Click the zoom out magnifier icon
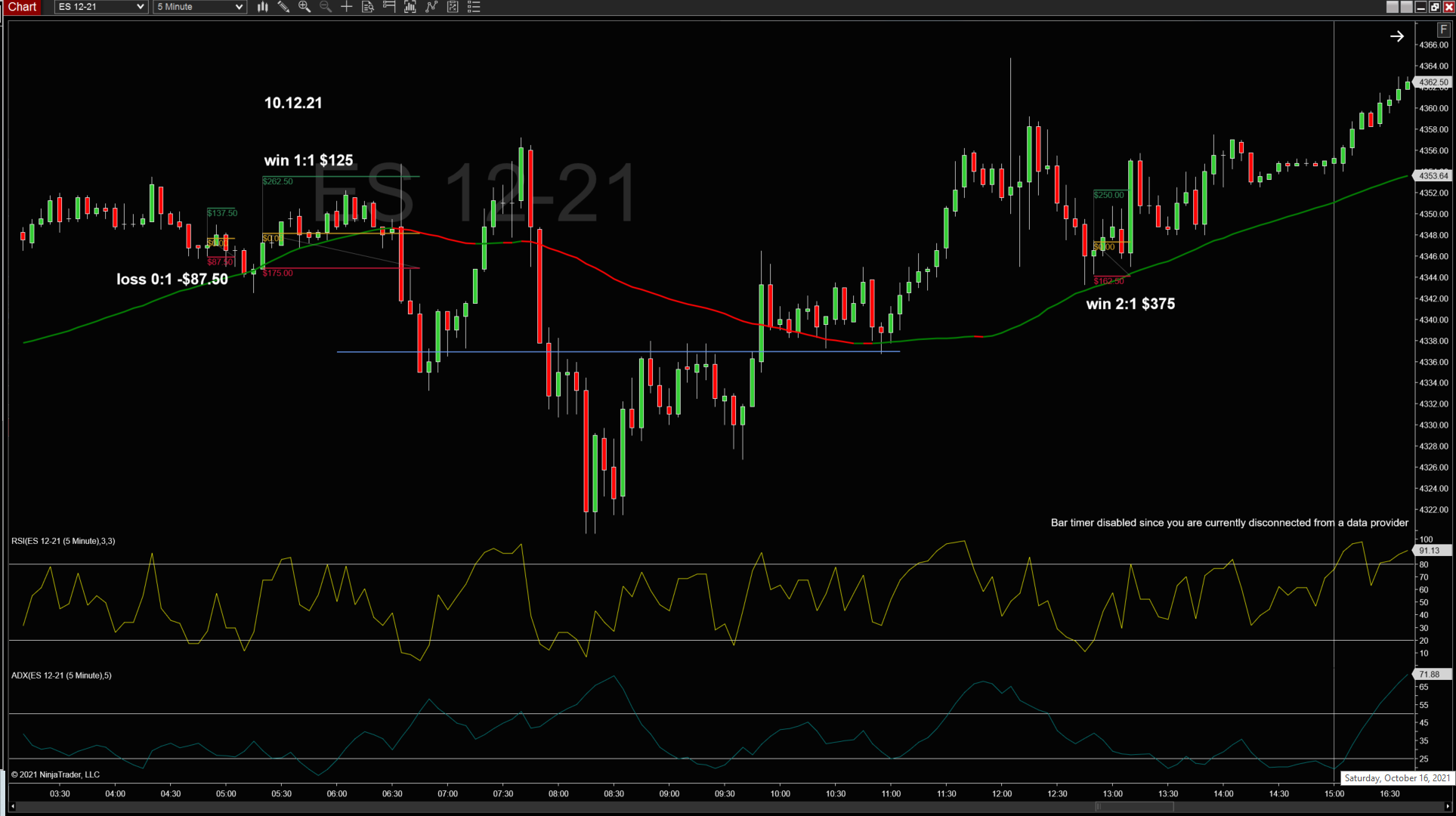This screenshot has height=816, width=1456. 326,7
